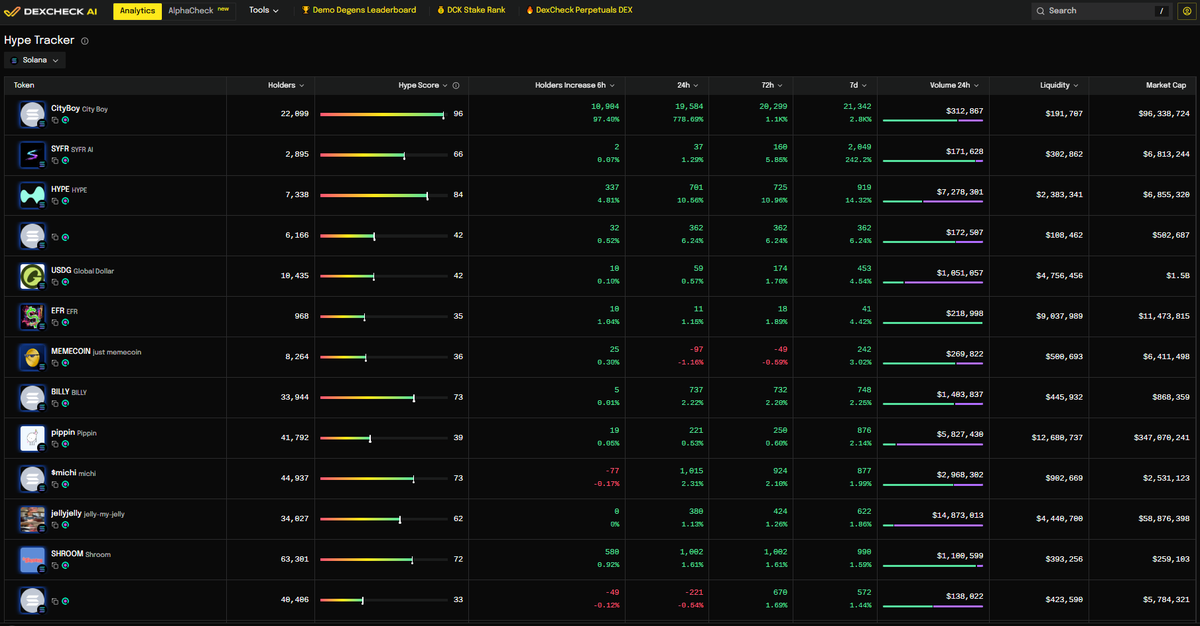Screen dimensions: 1200x626
Task: Click the CityBoy hype score bar
Action: [384, 115]
